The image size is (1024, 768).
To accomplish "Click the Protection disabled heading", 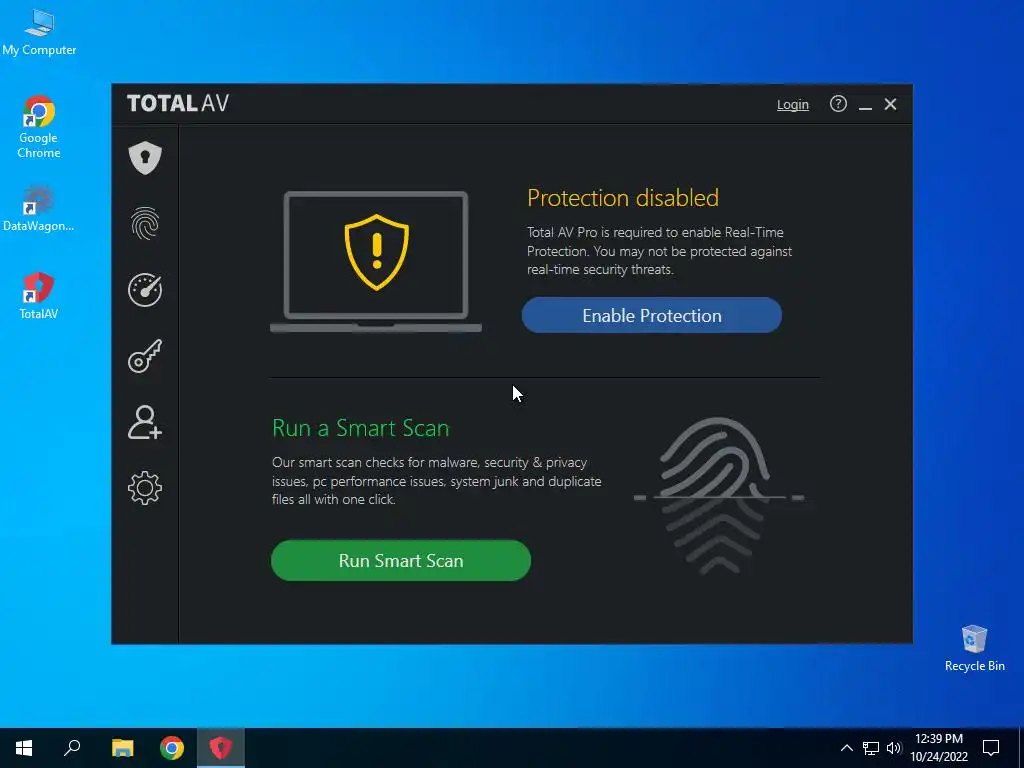I will [x=623, y=198].
